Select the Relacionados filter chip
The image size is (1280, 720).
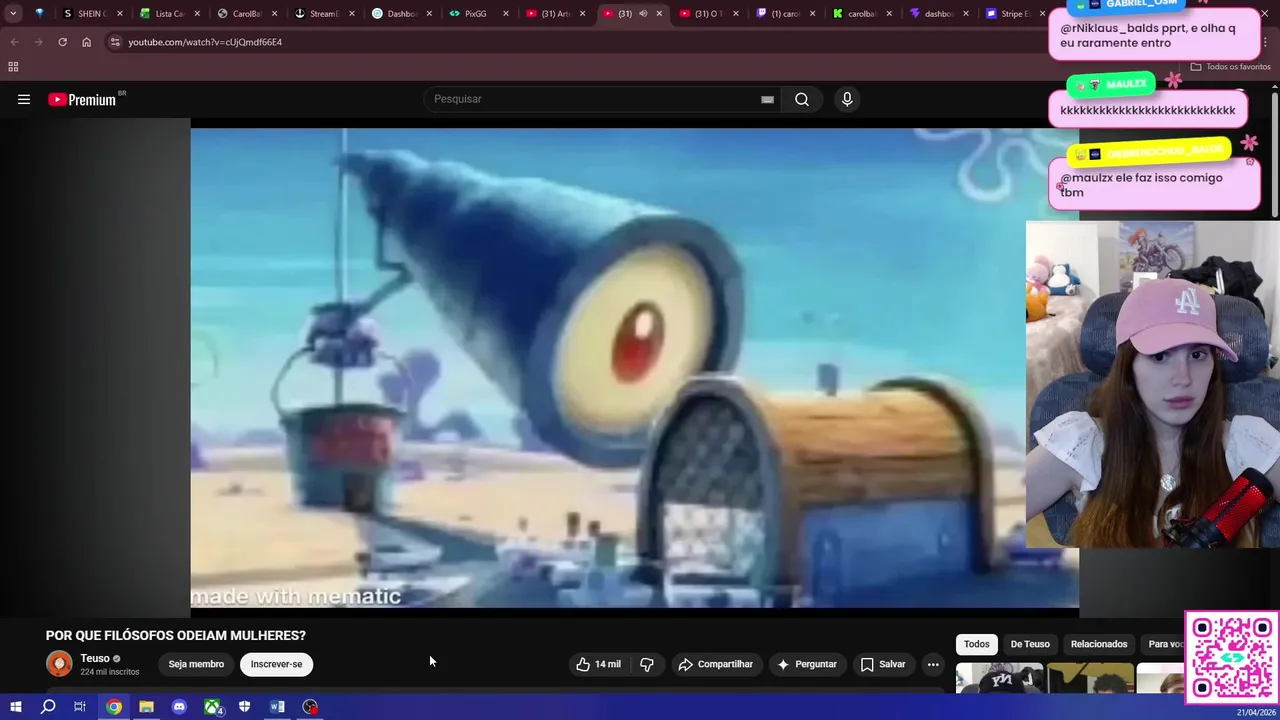click(1099, 644)
